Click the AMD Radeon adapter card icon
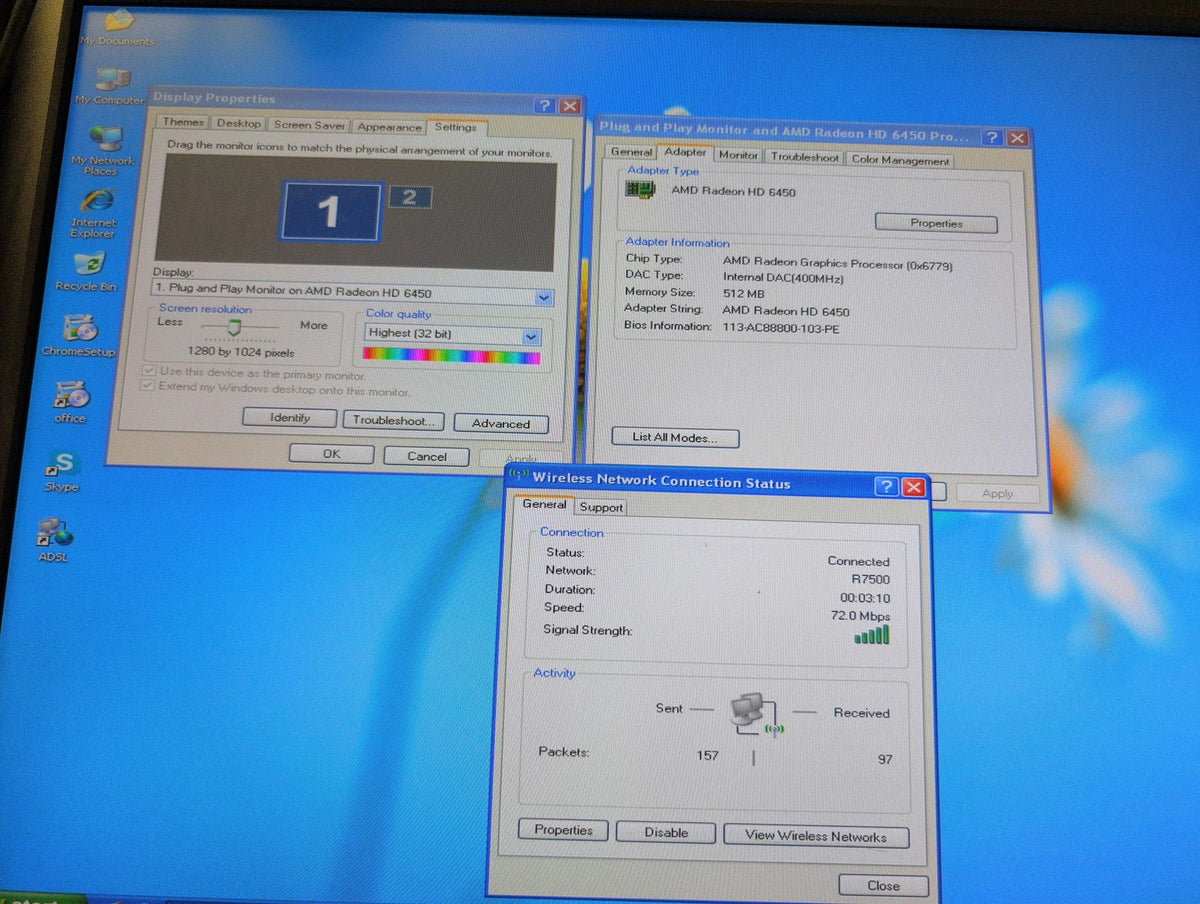 point(639,189)
